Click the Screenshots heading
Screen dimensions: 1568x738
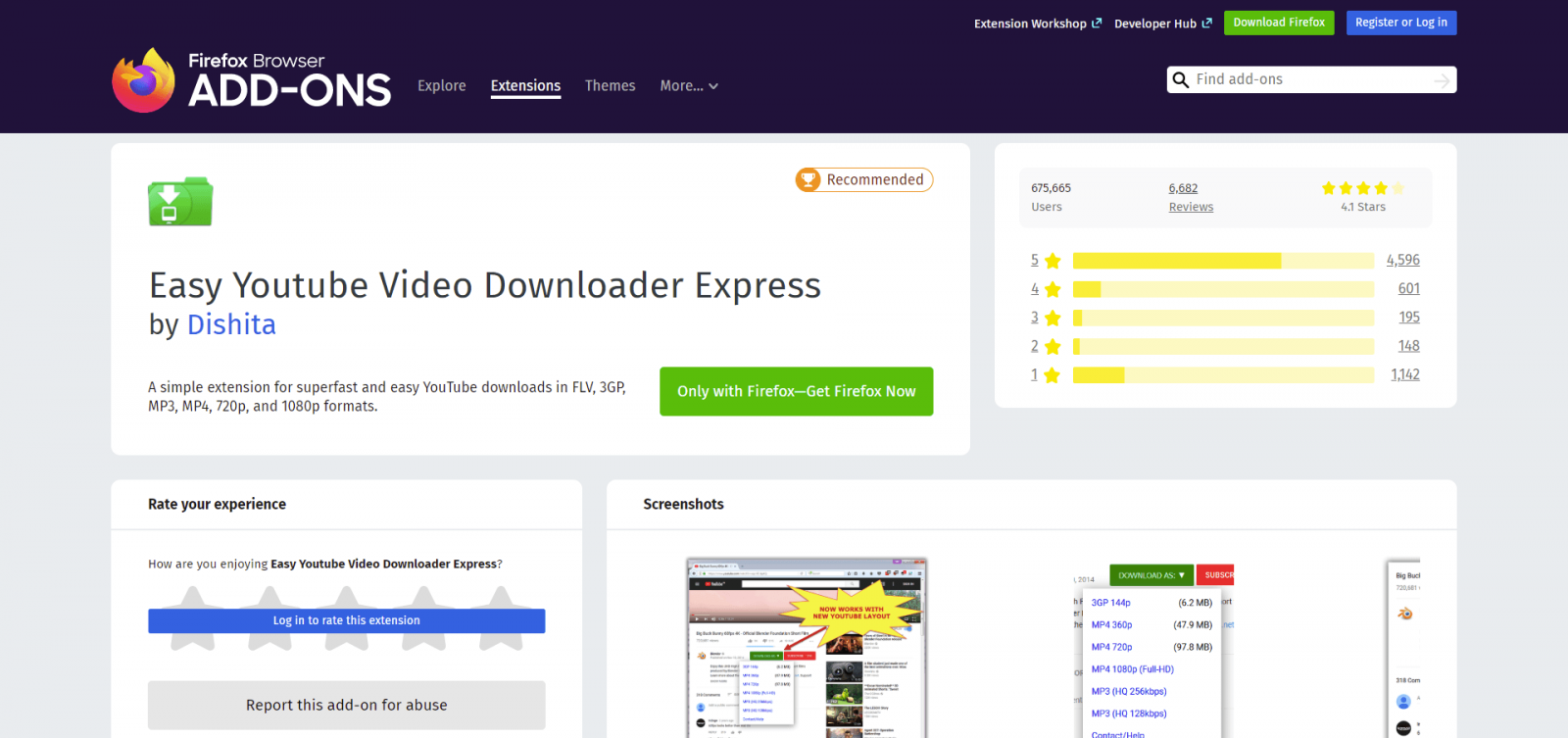pyautogui.click(x=683, y=505)
